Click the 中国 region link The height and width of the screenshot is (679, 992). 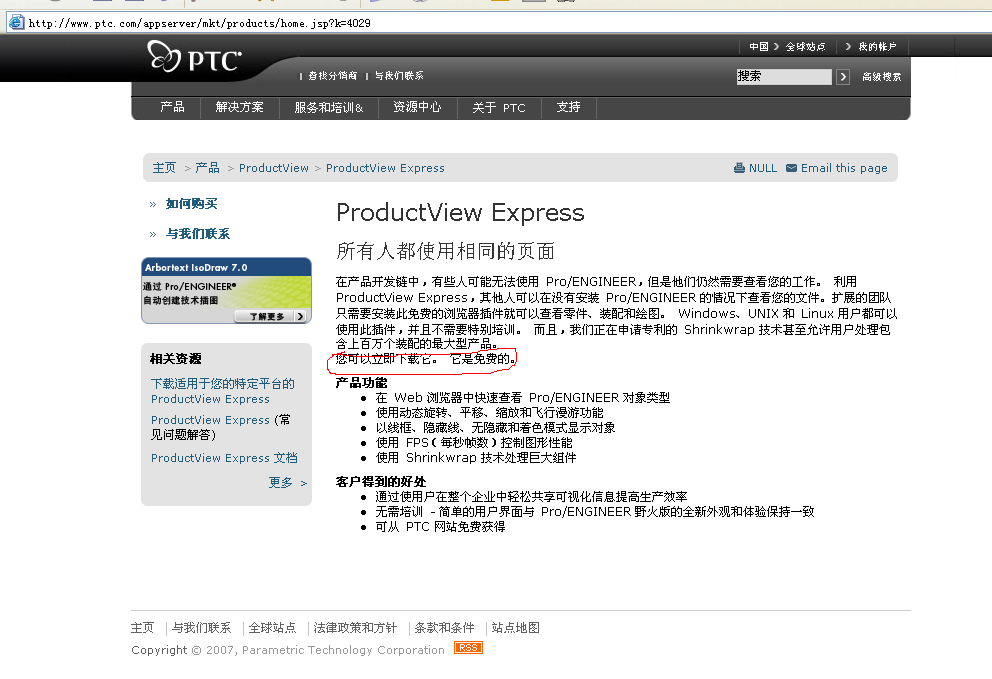click(759, 47)
